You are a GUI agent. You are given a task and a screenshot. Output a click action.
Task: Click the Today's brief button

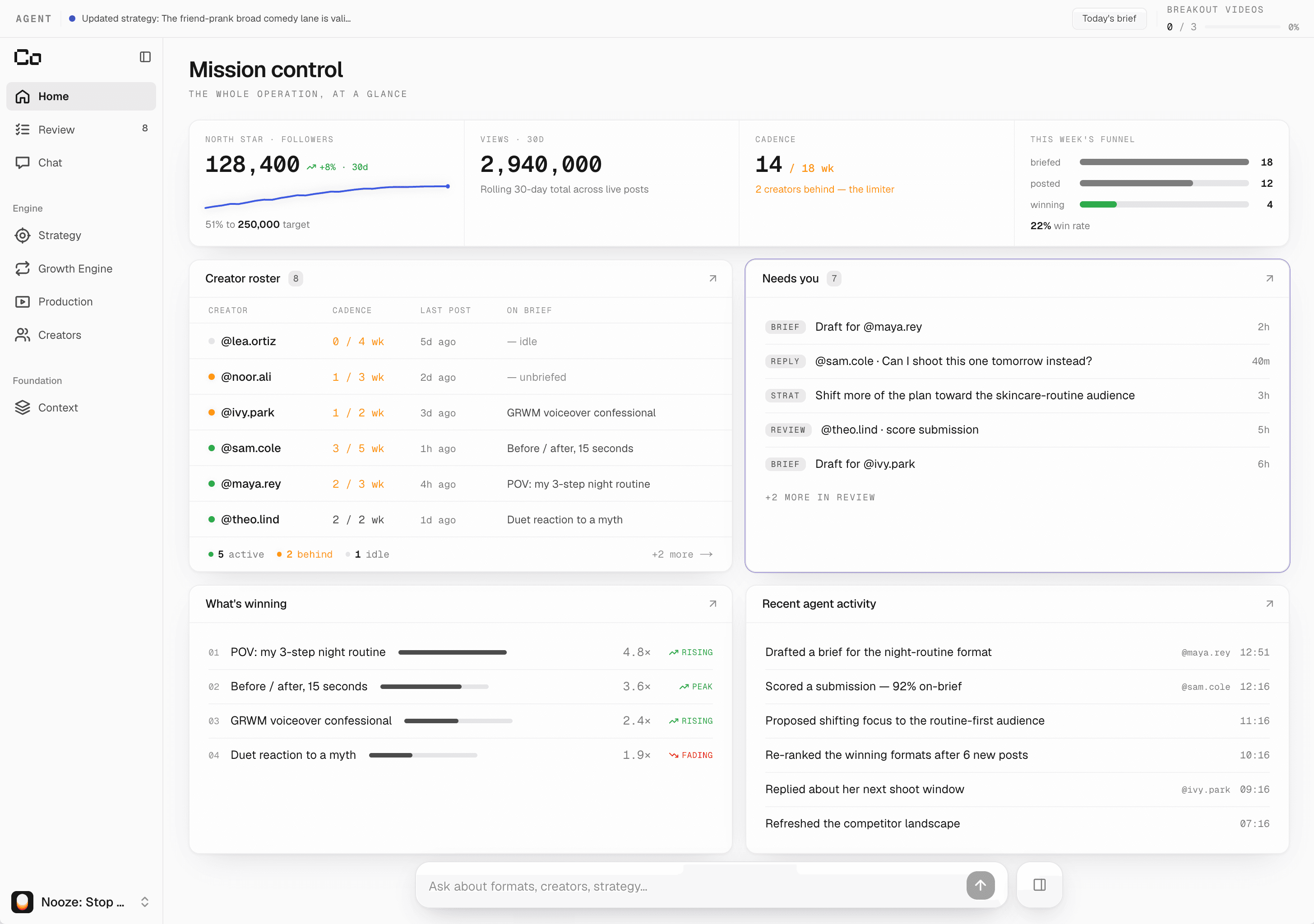[1109, 18]
